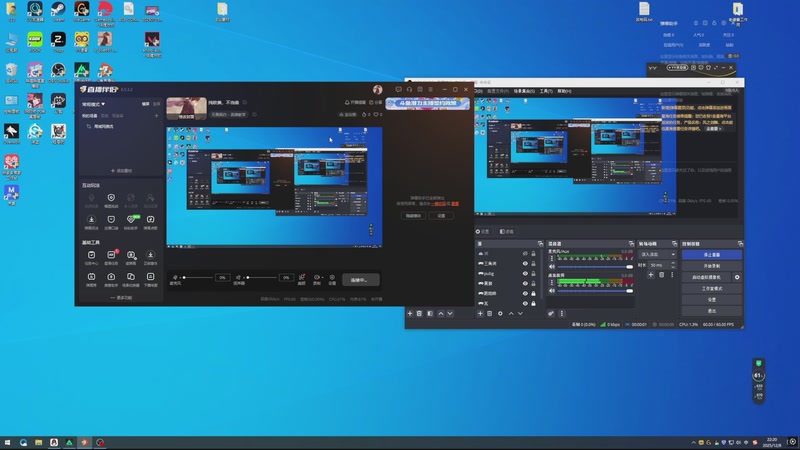Toggle the eye icon of the last OBS source
The height and width of the screenshot is (450, 800).
[x=525, y=304]
